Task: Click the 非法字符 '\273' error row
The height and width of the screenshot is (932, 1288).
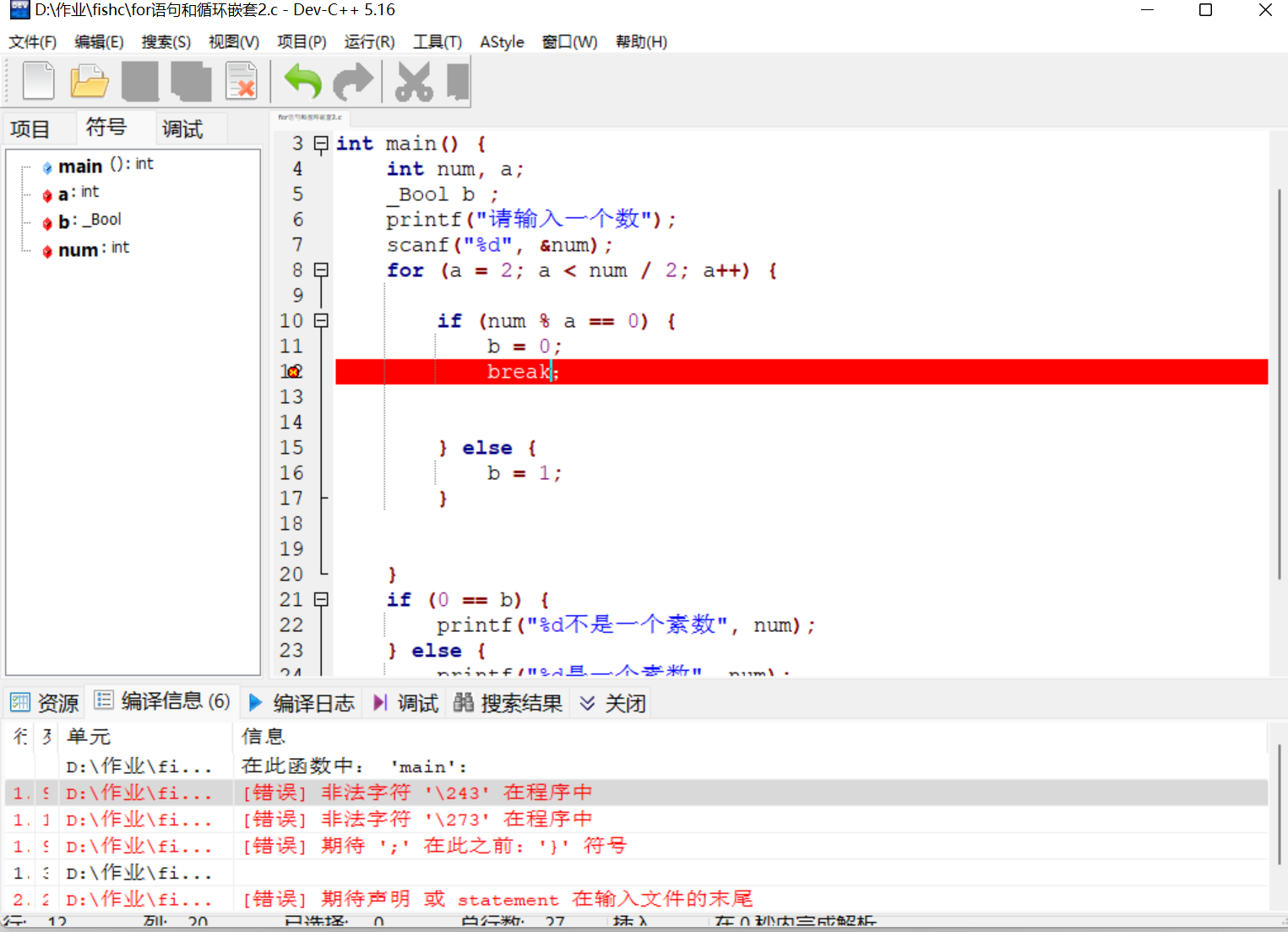Action: (x=636, y=820)
